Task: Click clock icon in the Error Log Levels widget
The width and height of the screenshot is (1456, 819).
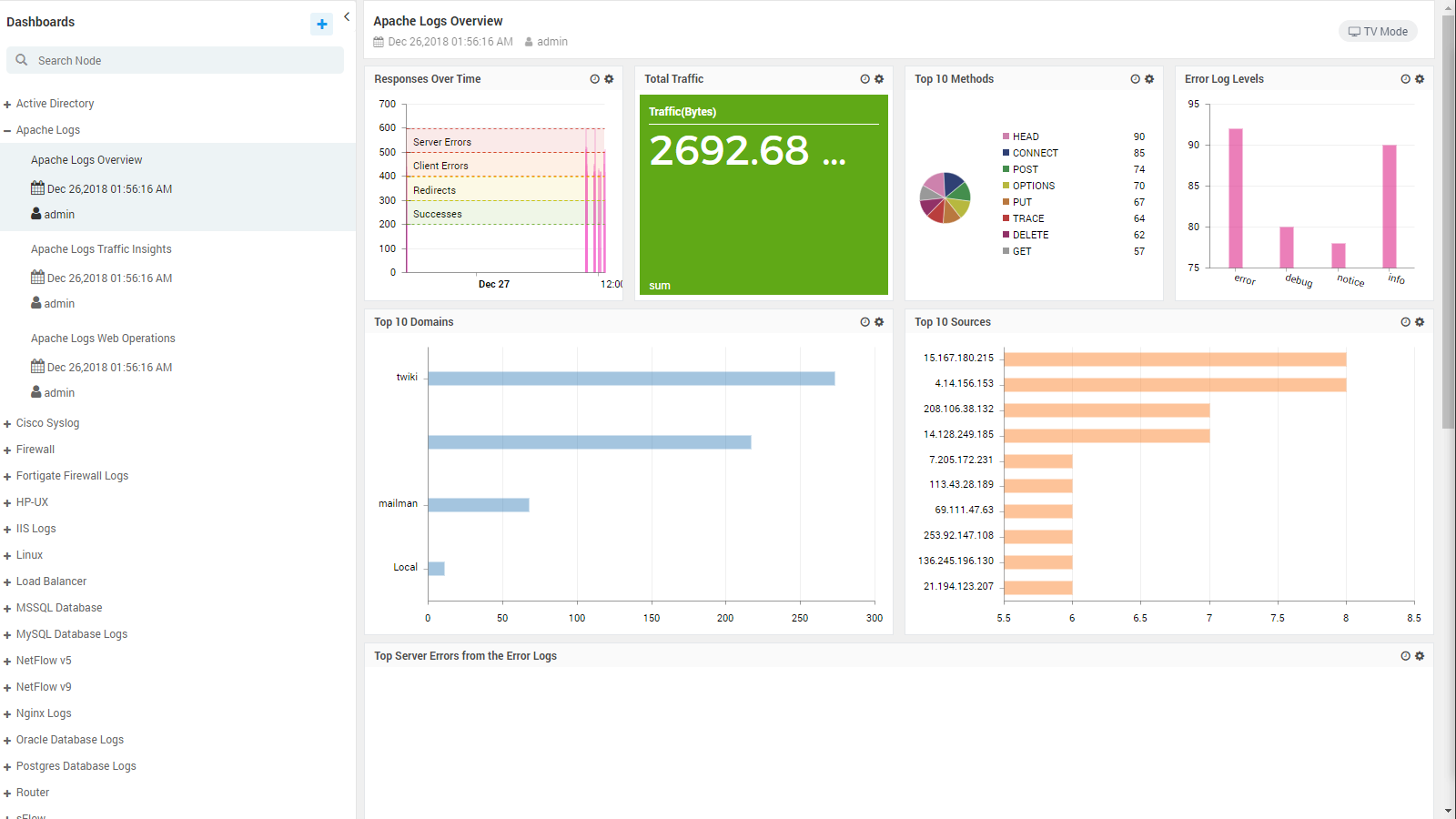Action: 1405,79
